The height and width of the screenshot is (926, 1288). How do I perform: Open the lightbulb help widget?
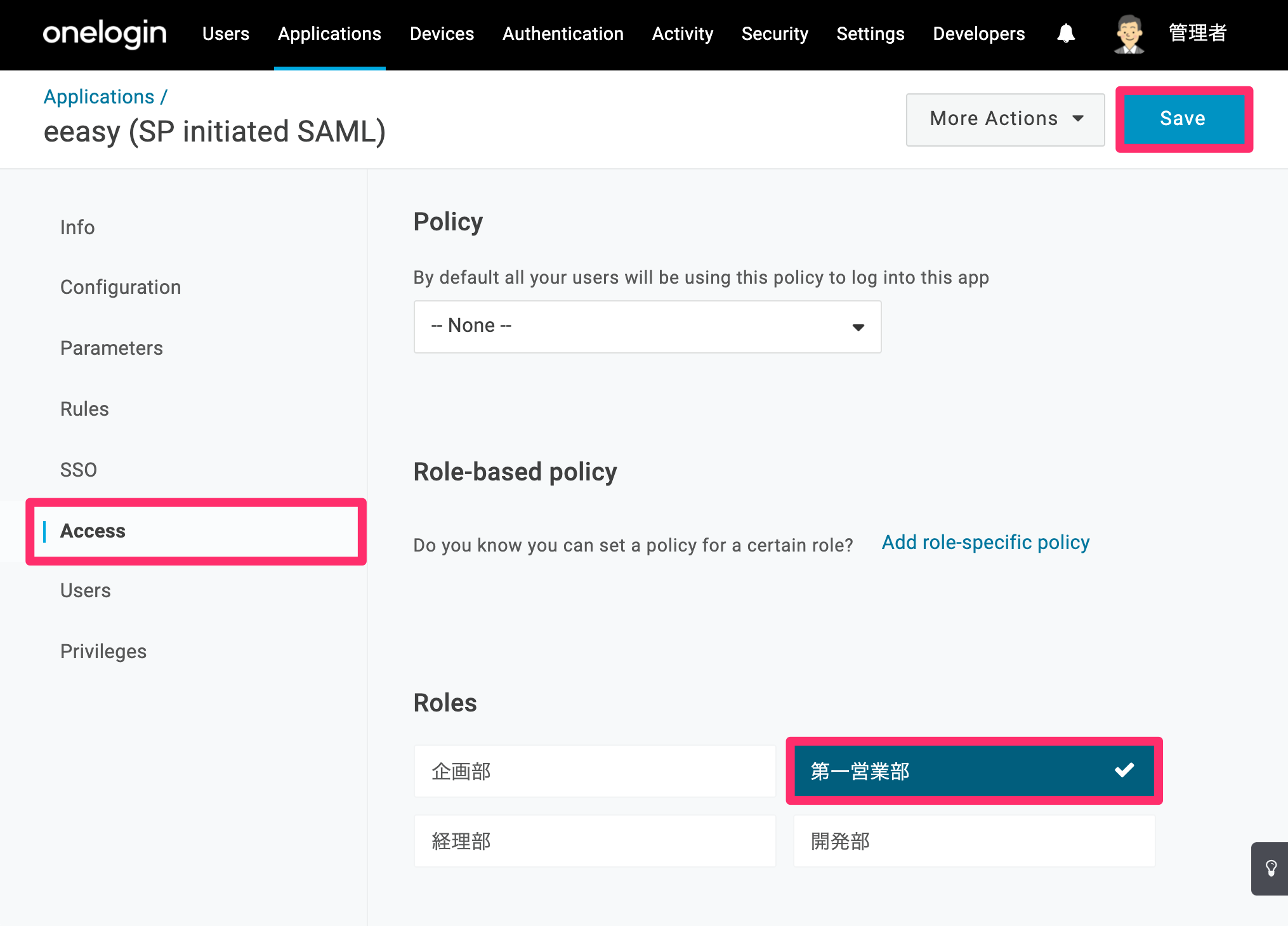coord(1270,868)
